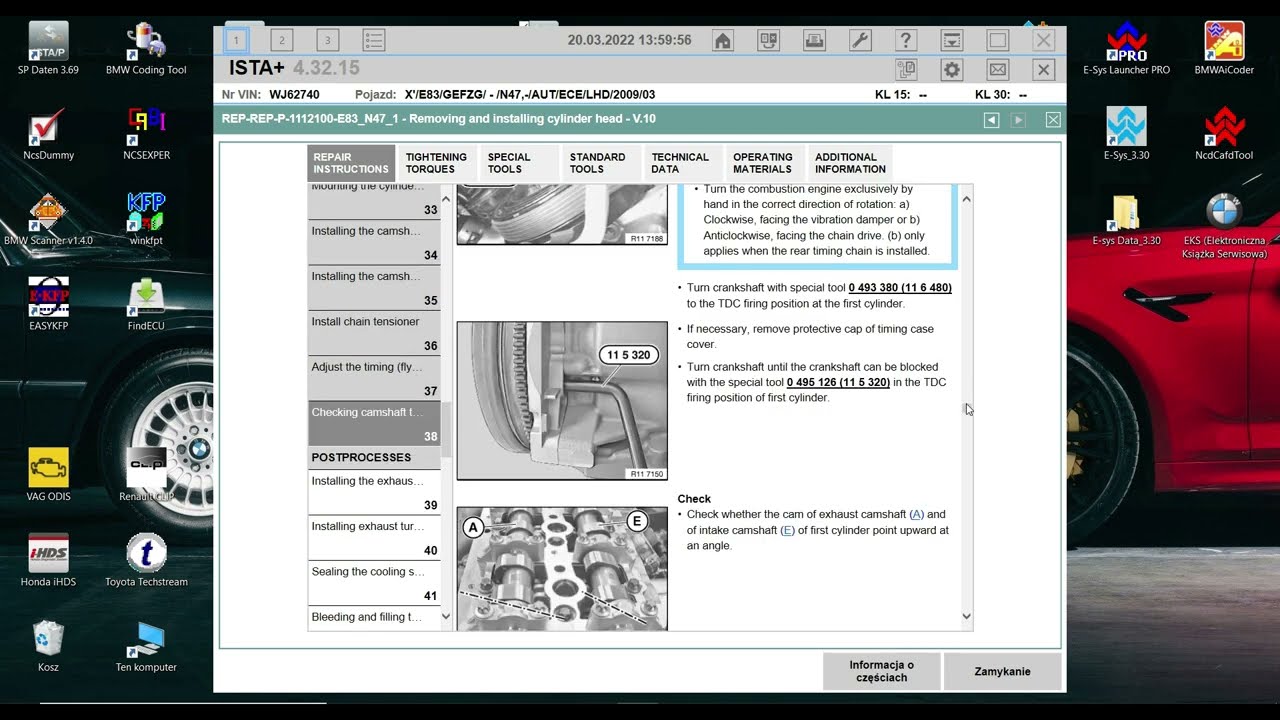Click the vehicle identification icon in ISTA toolbar
This screenshot has width=1280, height=720.
coord(768,40)
